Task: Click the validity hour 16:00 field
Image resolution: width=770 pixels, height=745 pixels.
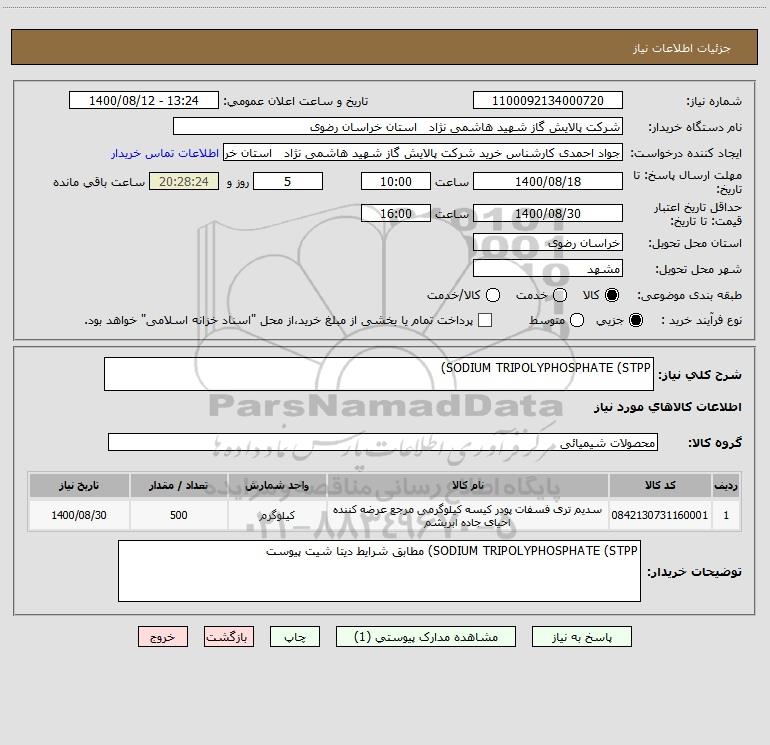Action: point(396,213)
